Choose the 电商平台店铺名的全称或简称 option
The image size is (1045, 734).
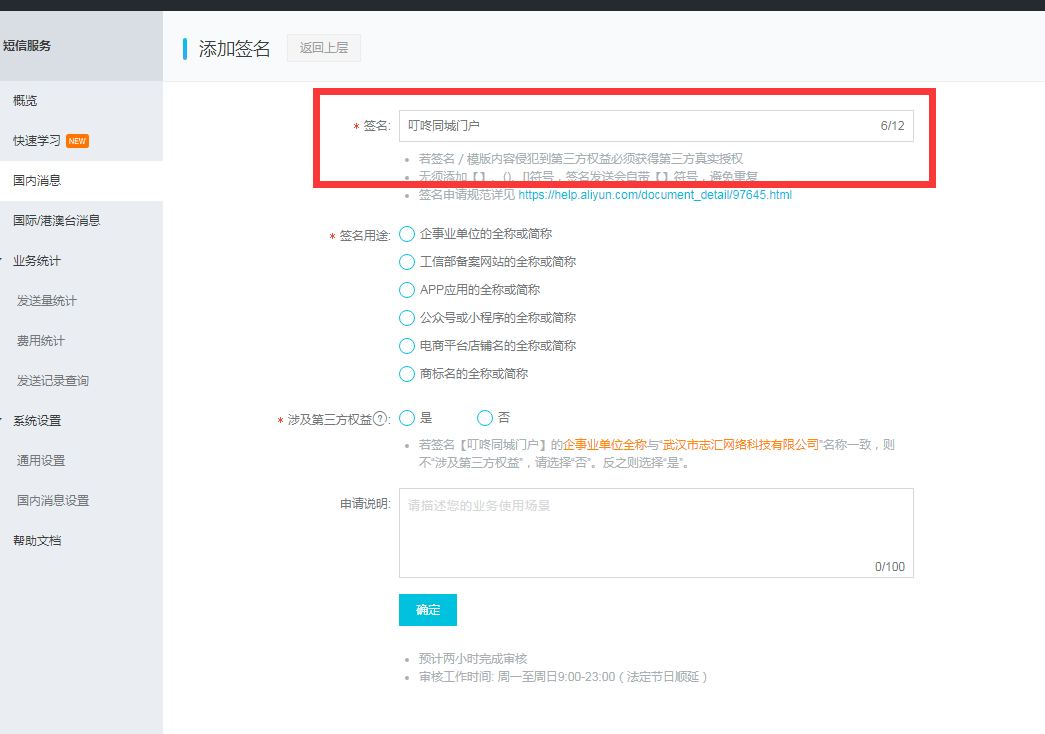coord(407,346)
